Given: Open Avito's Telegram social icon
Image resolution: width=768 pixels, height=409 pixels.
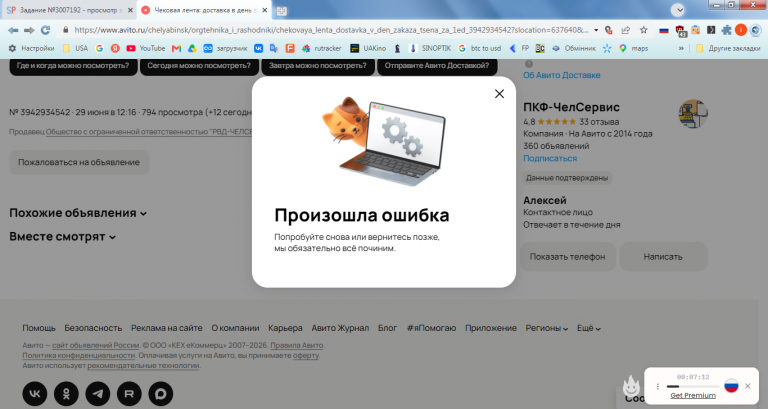Looking at the screenshot, I should coord(98,394).
